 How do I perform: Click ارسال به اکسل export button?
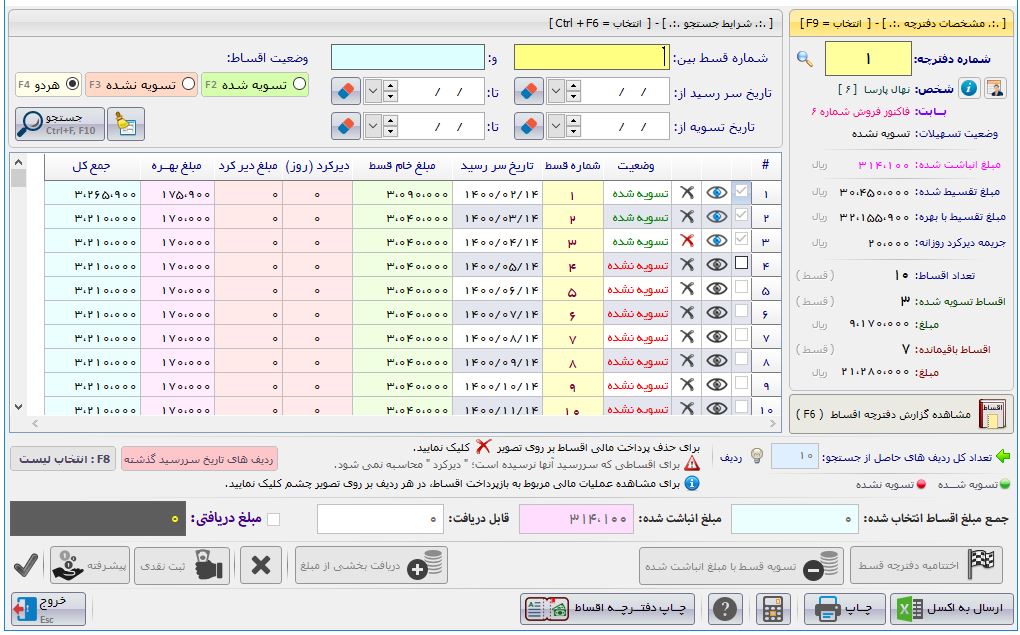(951, 608)
